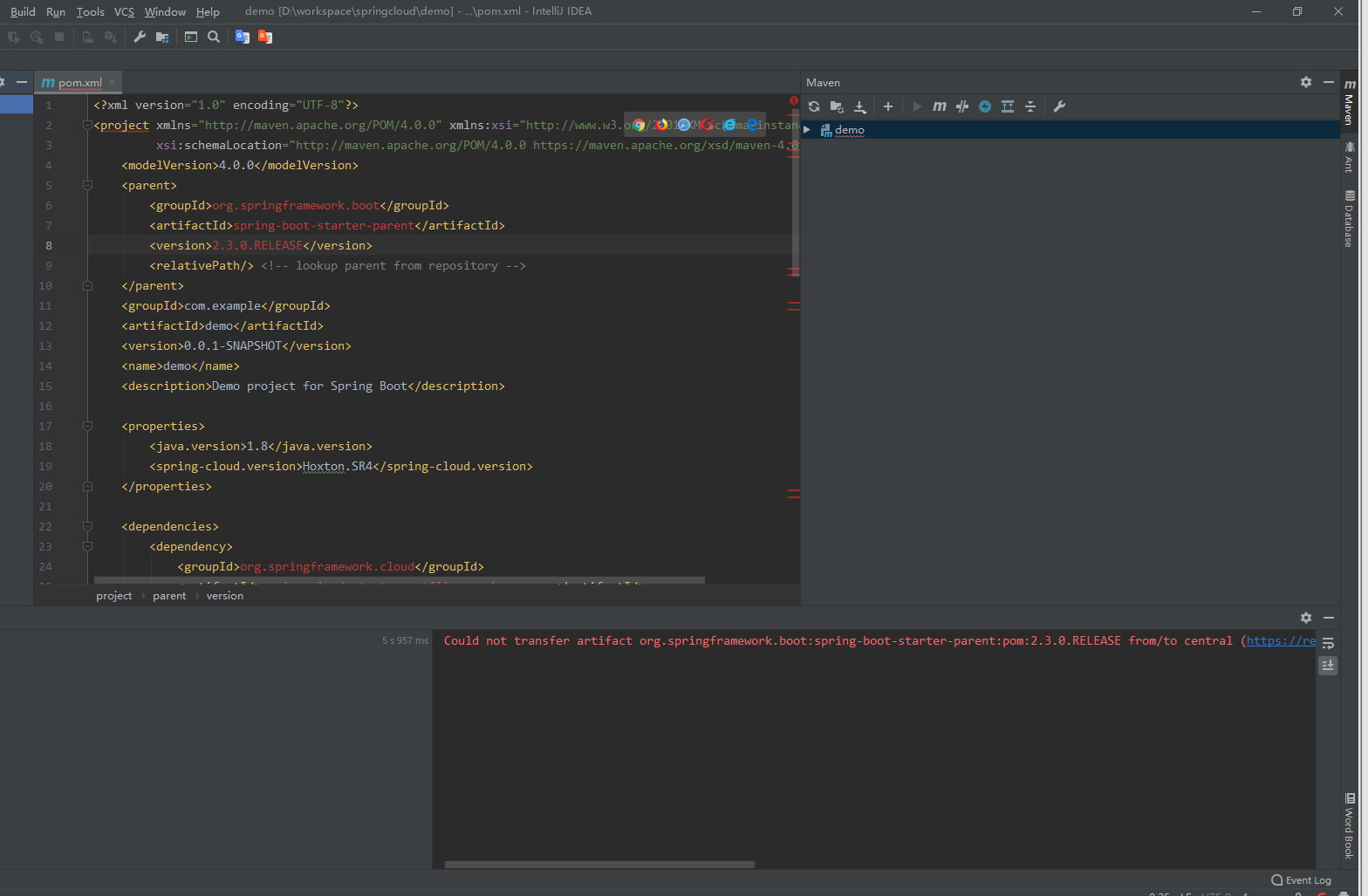Open Maven panel gear settings
The height and width of the screenshot is (896, 1368).
click(1306, 82)
